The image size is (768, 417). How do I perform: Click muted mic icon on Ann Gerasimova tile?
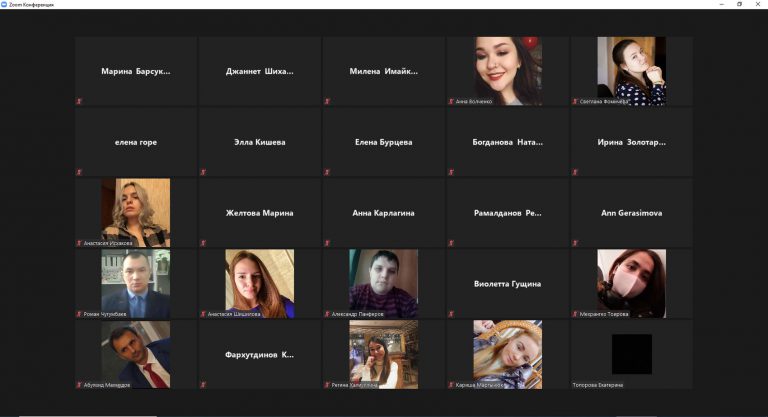(574, 243)
